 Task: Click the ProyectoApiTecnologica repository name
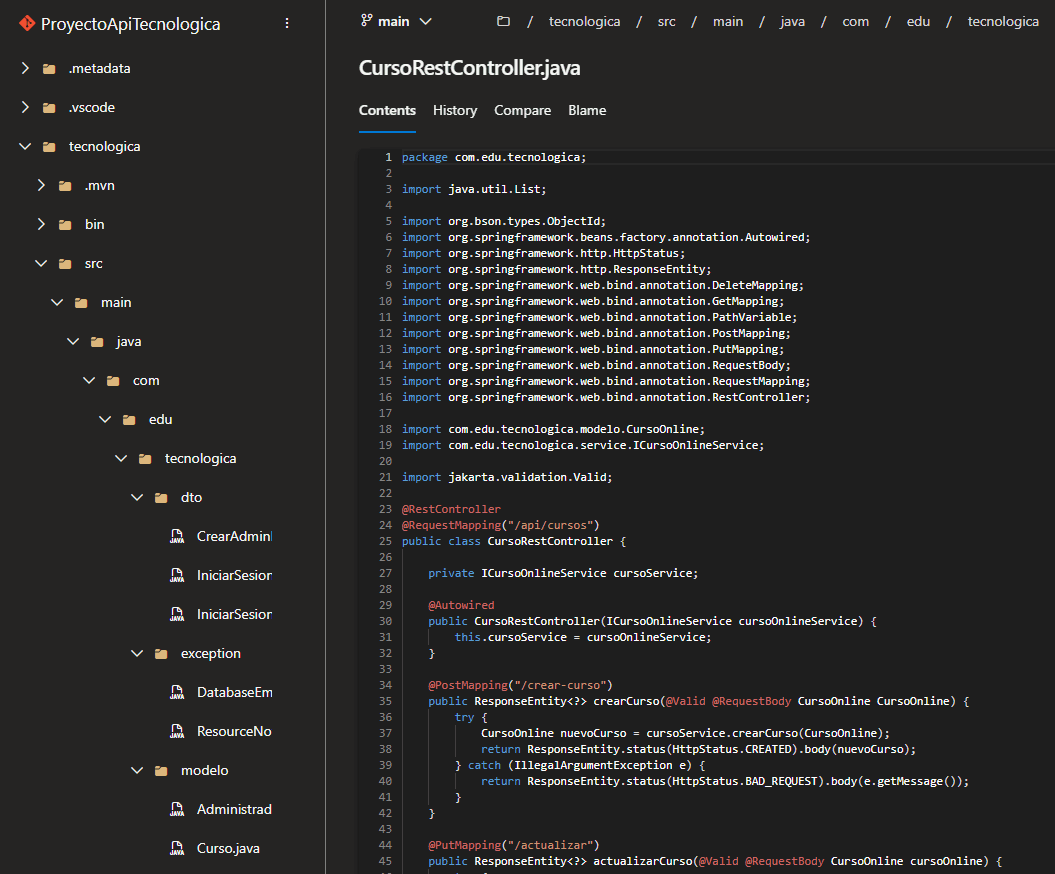pyautogui.click(x=131, y=24)
